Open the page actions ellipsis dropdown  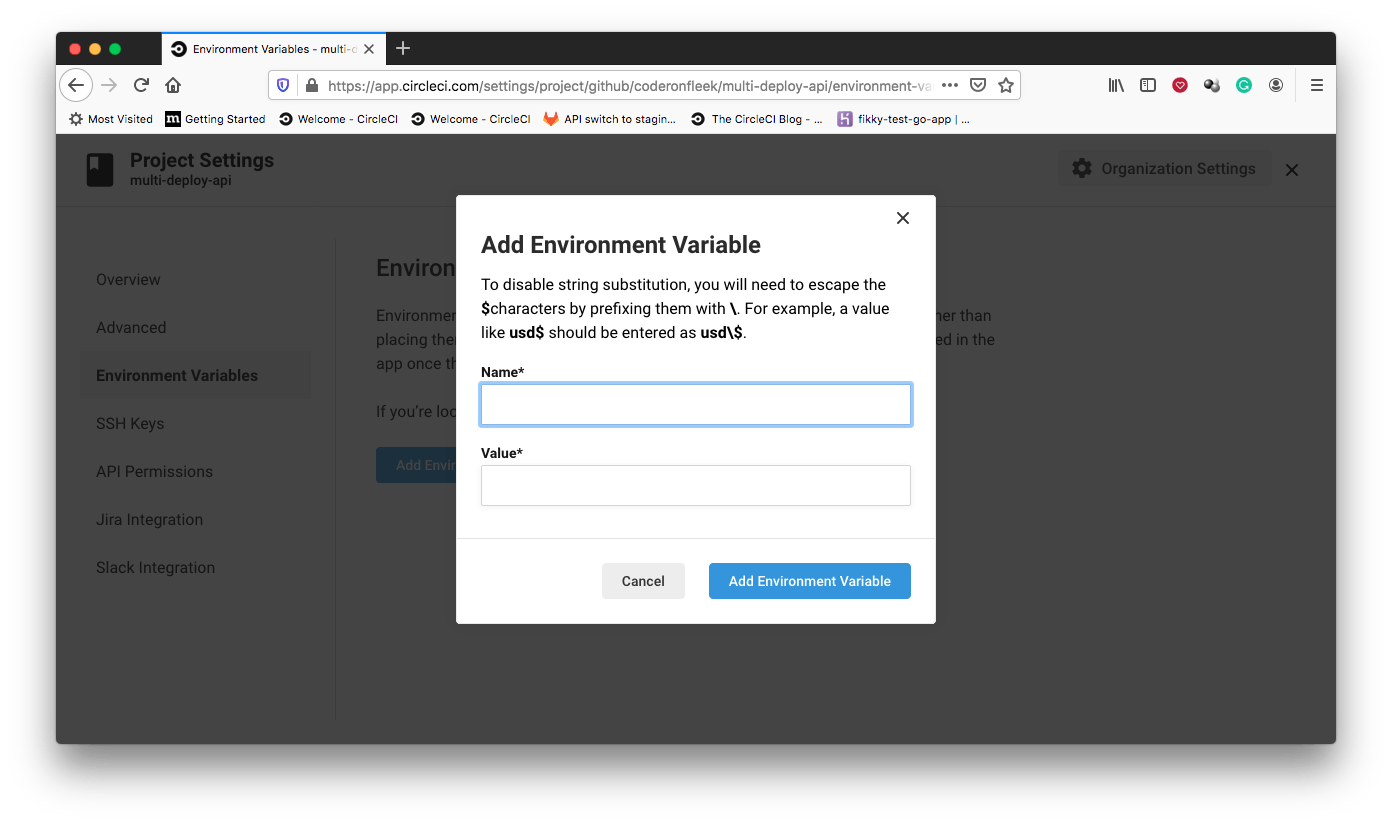coord(949,85)
